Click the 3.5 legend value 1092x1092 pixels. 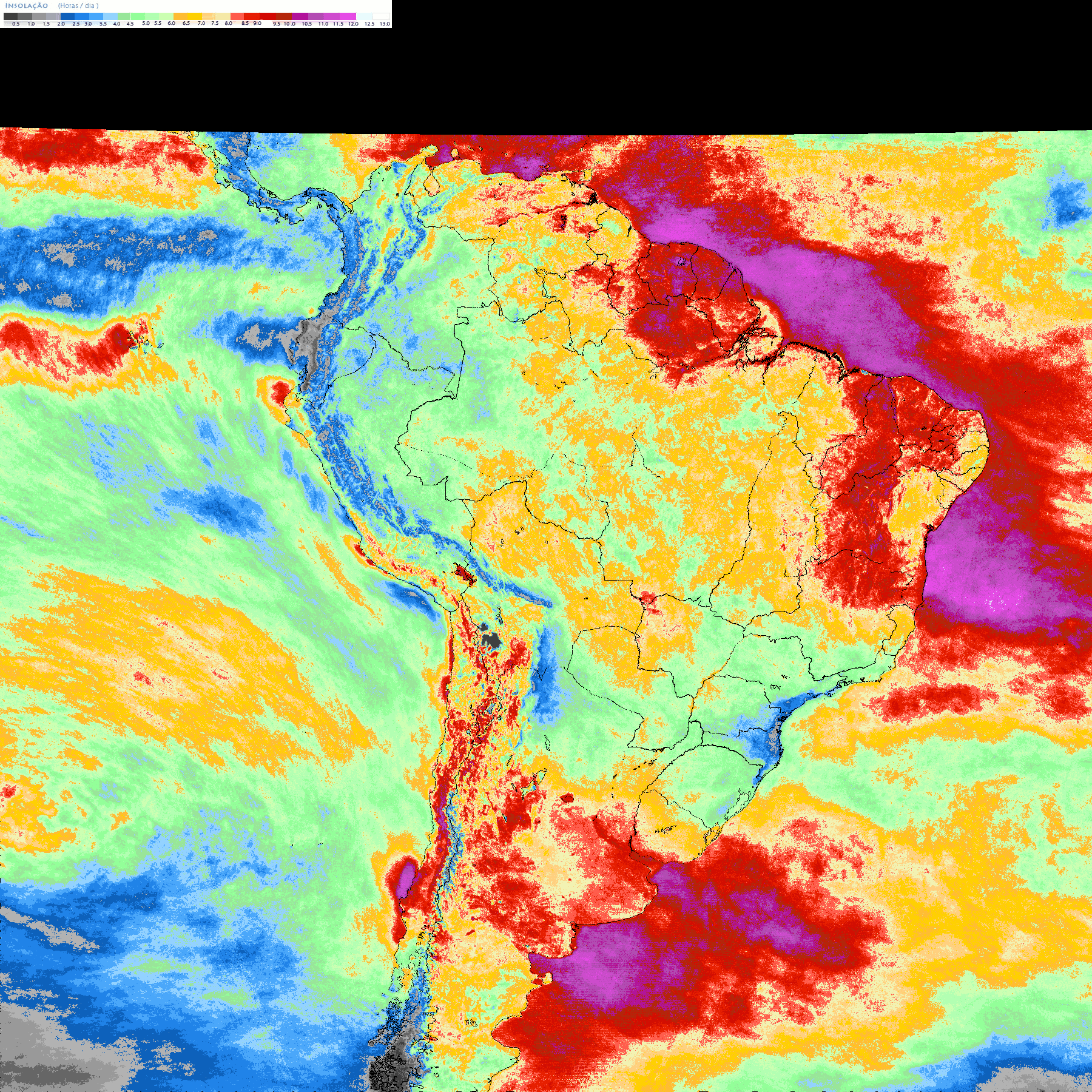tap(103, 24)
